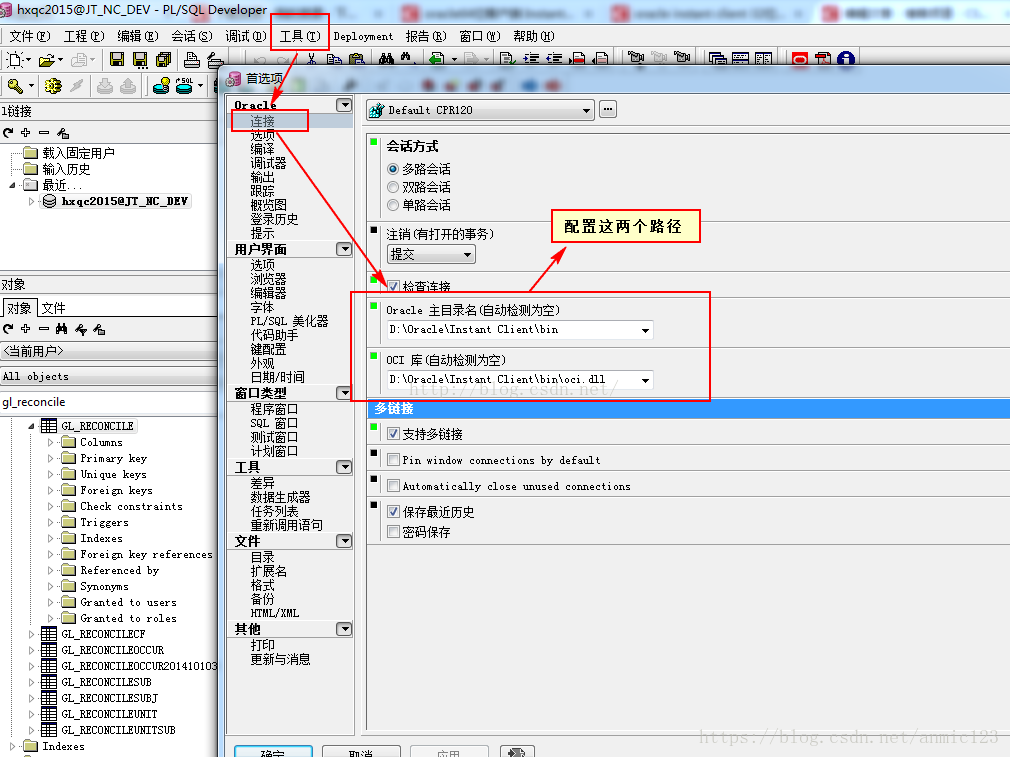Viewport: 1010px width, 757px height.
Task: Click the Indent selection icon
Action: (531, 59)
